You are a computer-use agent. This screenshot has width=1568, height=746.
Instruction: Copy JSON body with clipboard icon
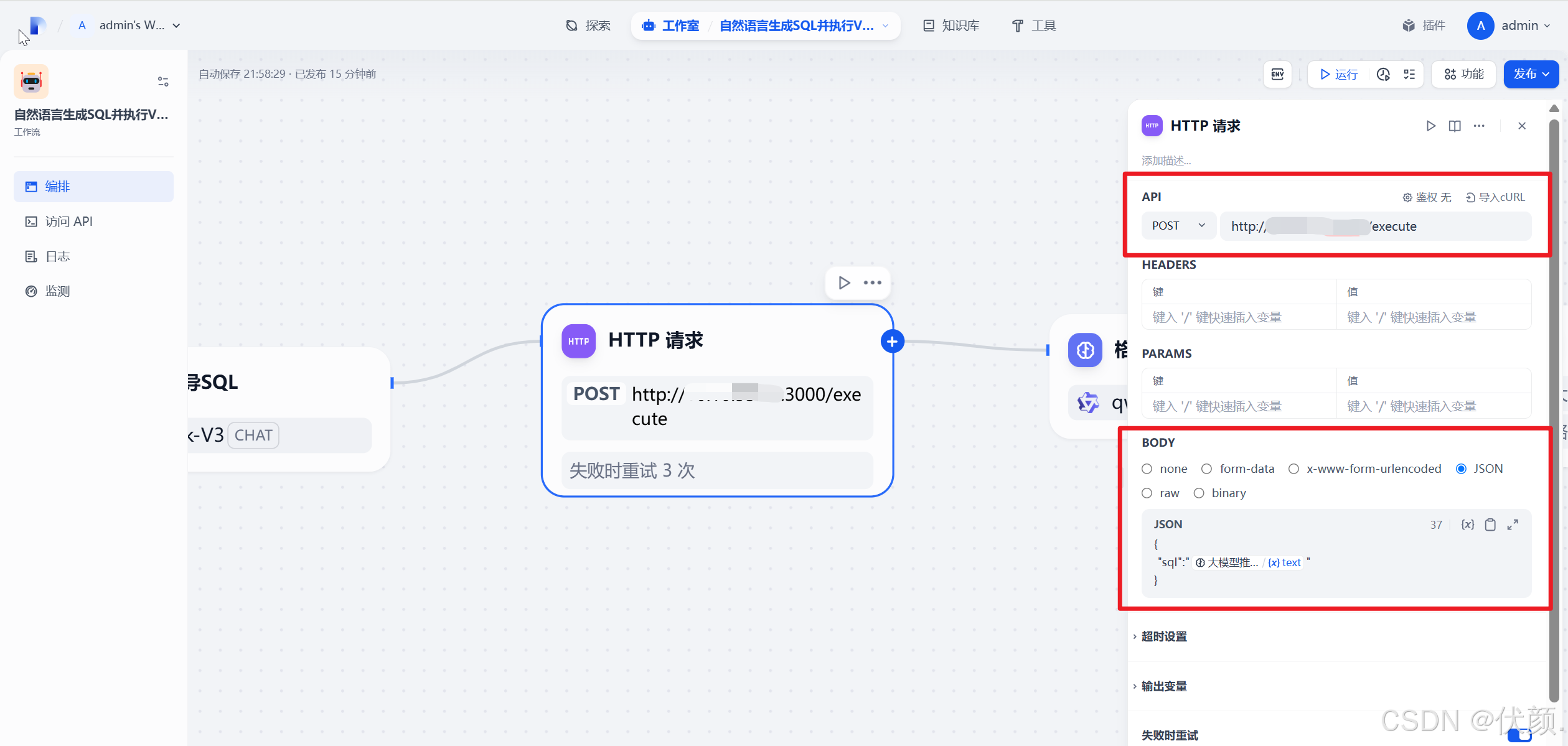(x=1490, y=525)
